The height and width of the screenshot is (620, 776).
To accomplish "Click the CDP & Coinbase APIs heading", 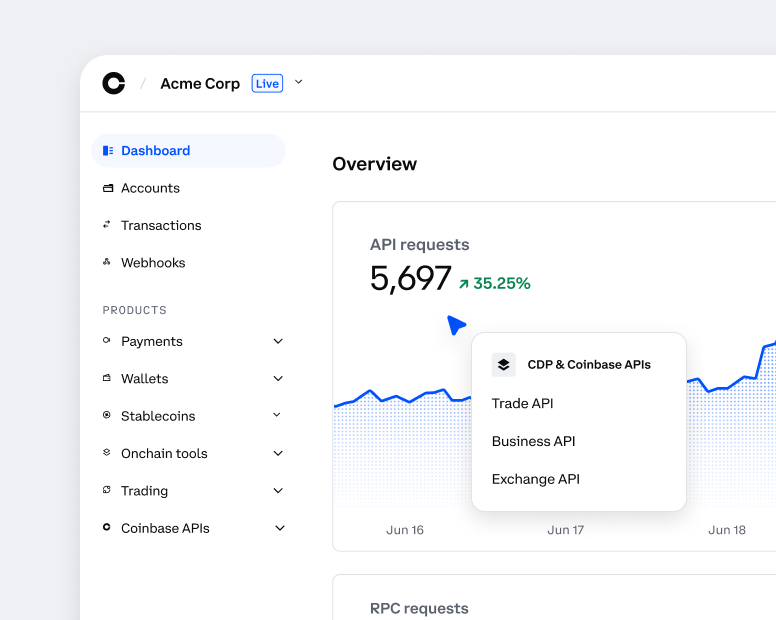I will (x=589, y=365).
